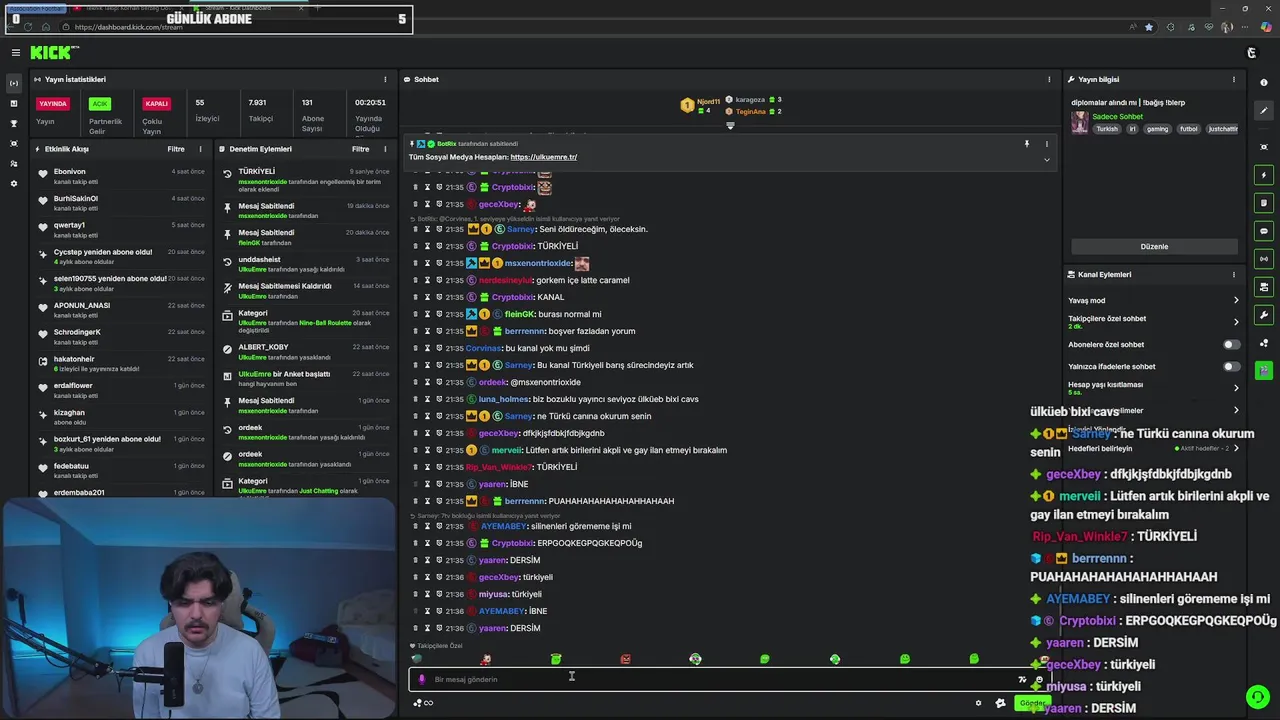Open the trophy achievements sidebar icon
Image resolution: width=1280 pixels, height=720 pixels.
14,123
